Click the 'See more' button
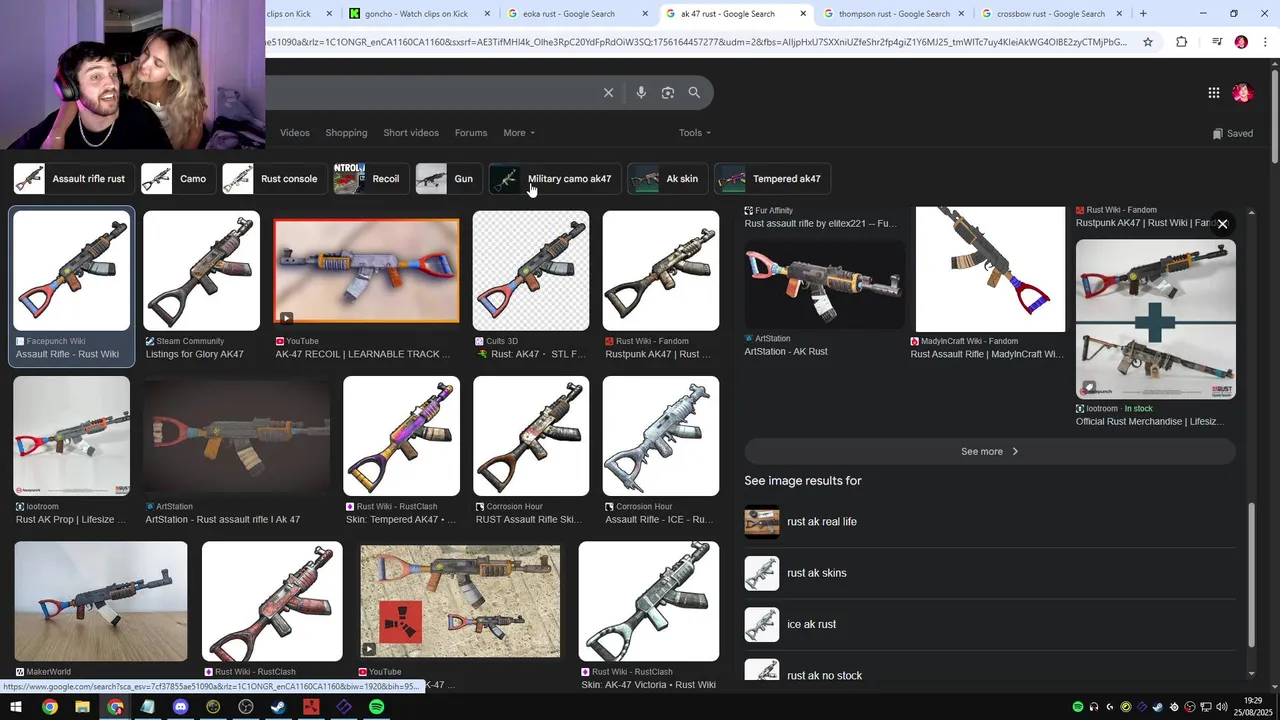The image size is (1280, 720). click(990, 452)
